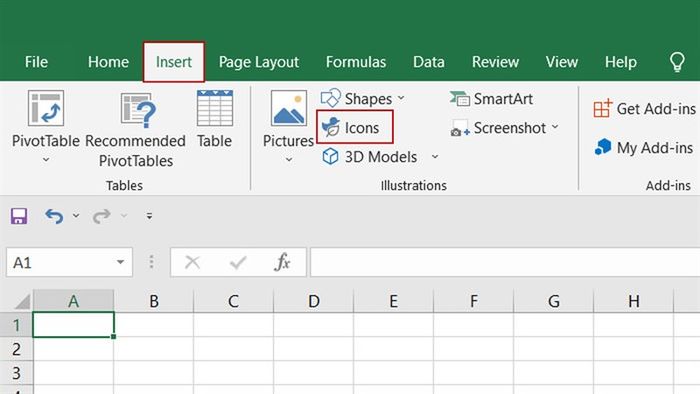Open the Tell Me lightbulb
Image resolution: width=700 pixels, height=394 pixels.
tap(677, 62)
